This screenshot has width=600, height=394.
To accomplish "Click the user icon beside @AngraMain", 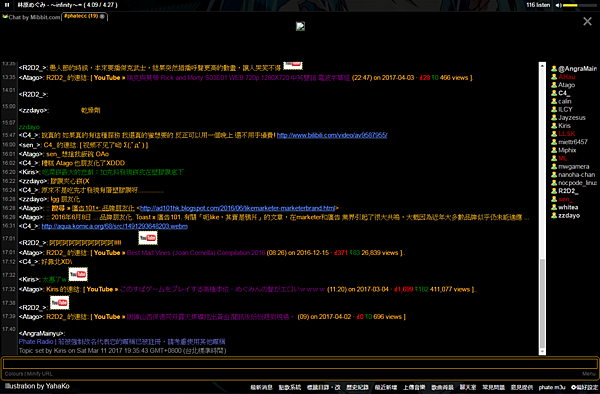I will [x=554, y=68].
